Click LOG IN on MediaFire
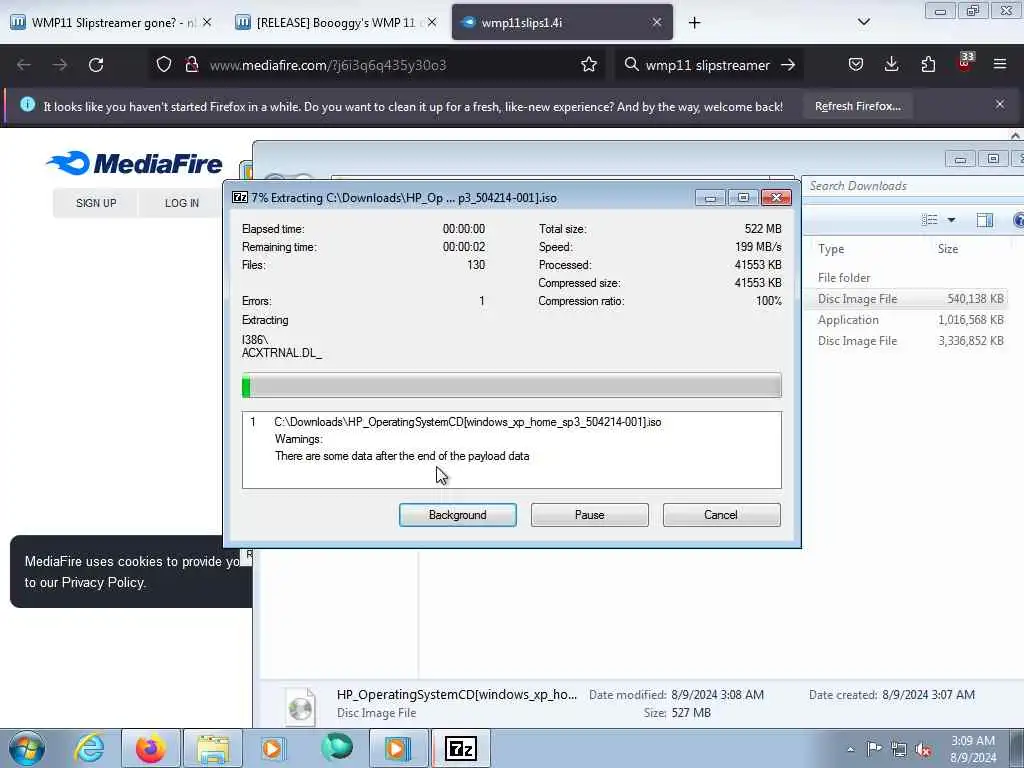 click(x=182, y=203)
